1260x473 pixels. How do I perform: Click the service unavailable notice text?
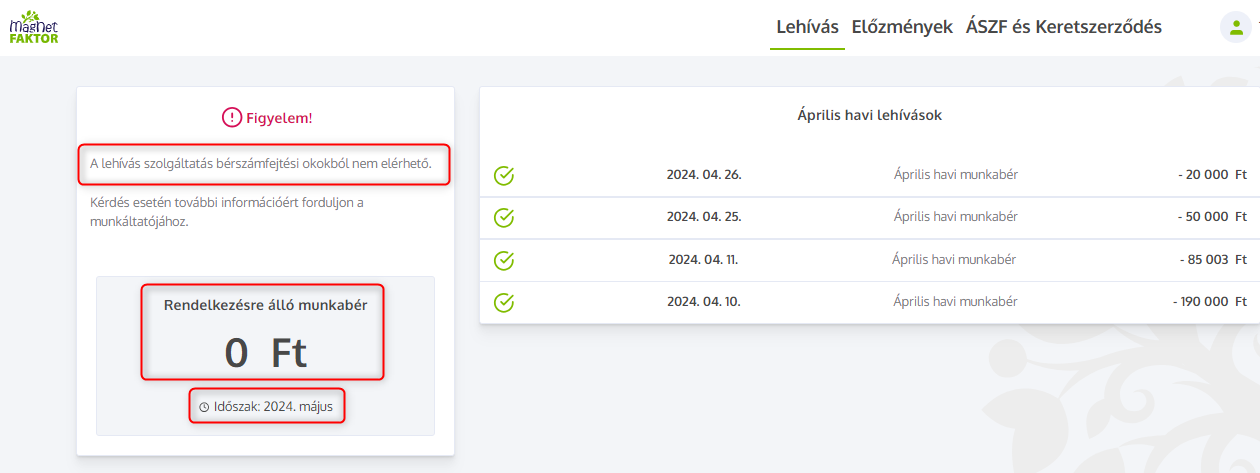[261, 163]
